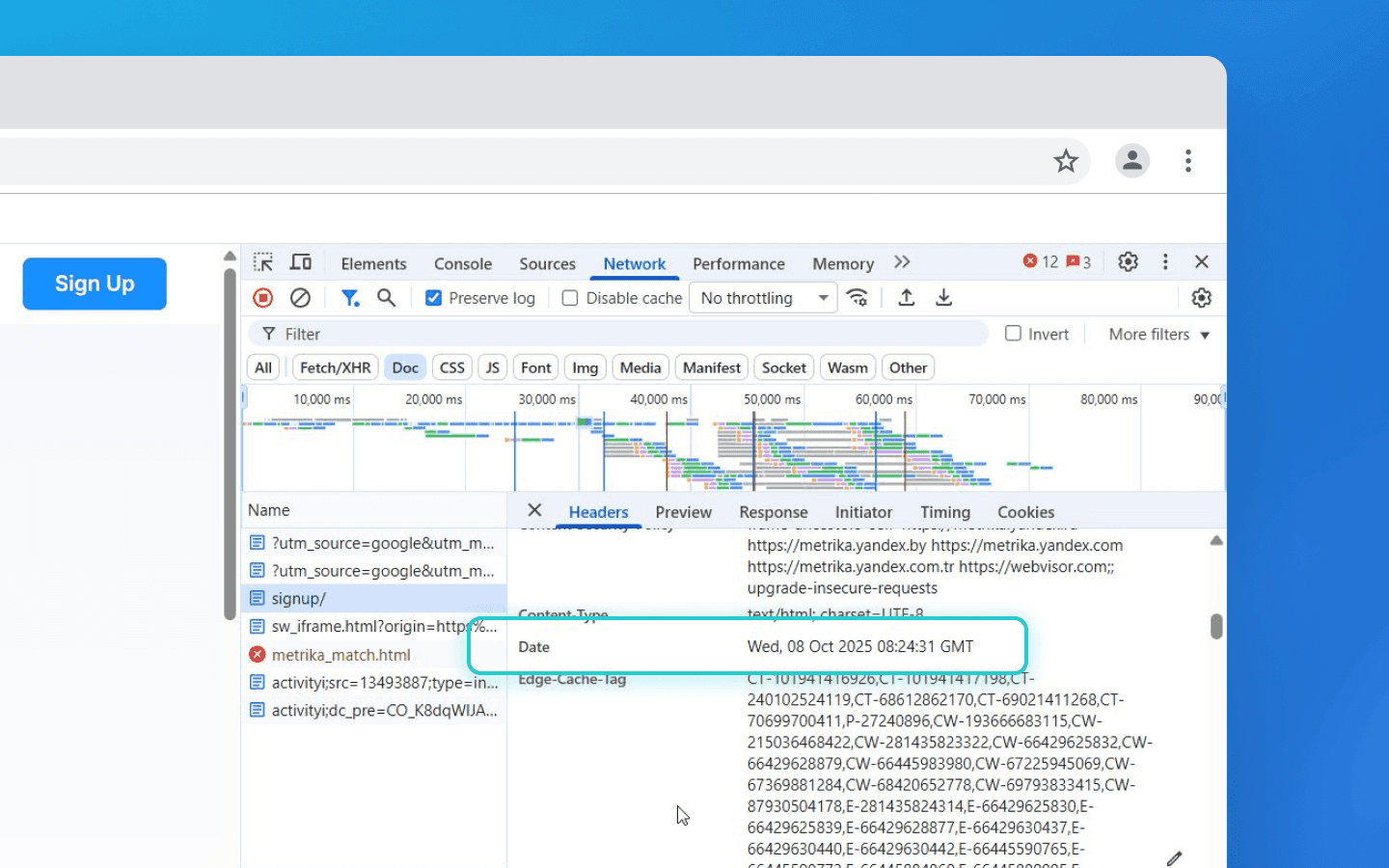
Task: Export HAR file download icon
Action: tap(943, 298)
